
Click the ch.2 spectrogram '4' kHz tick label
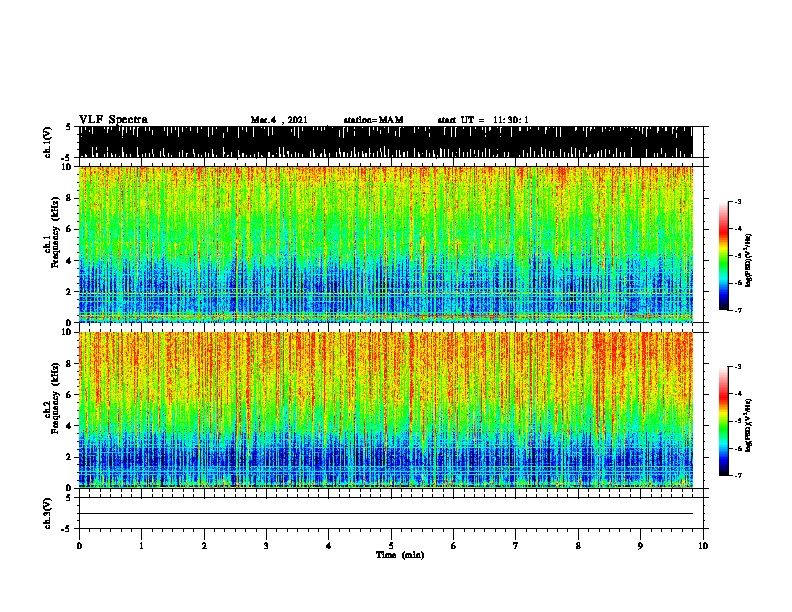69,426
